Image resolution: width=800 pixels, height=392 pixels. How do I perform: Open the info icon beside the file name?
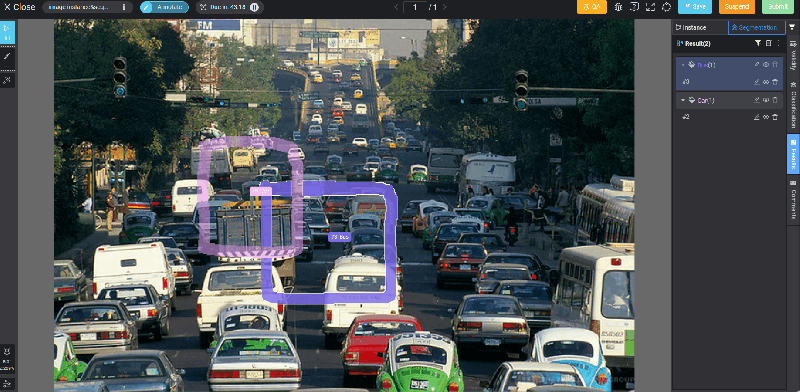tap(124, 7)
